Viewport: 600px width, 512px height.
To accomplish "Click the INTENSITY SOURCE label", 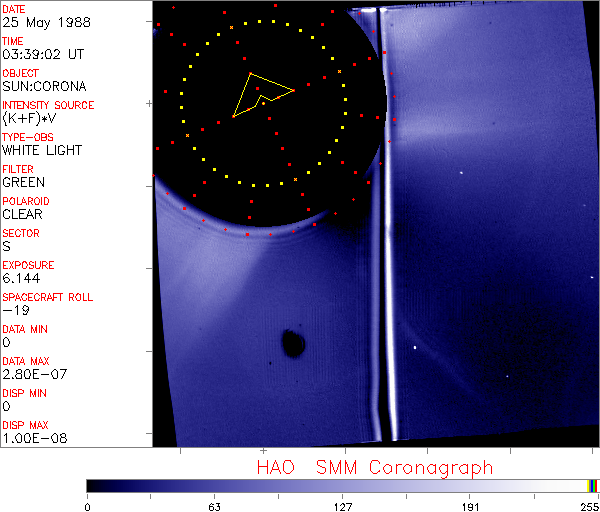I will tap(48, 105).
